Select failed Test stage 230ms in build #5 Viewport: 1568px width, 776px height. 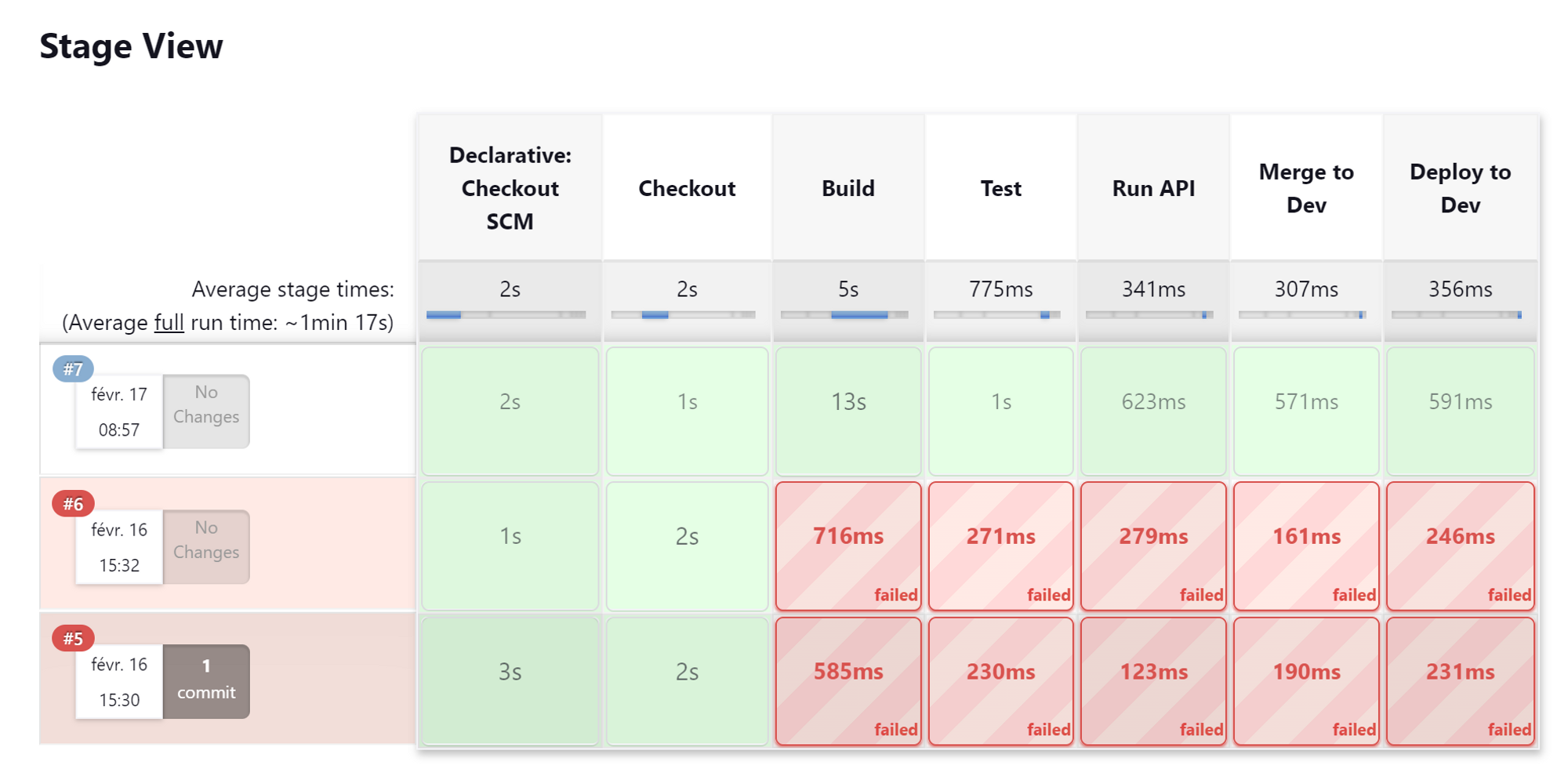(x=1001, y=681)
